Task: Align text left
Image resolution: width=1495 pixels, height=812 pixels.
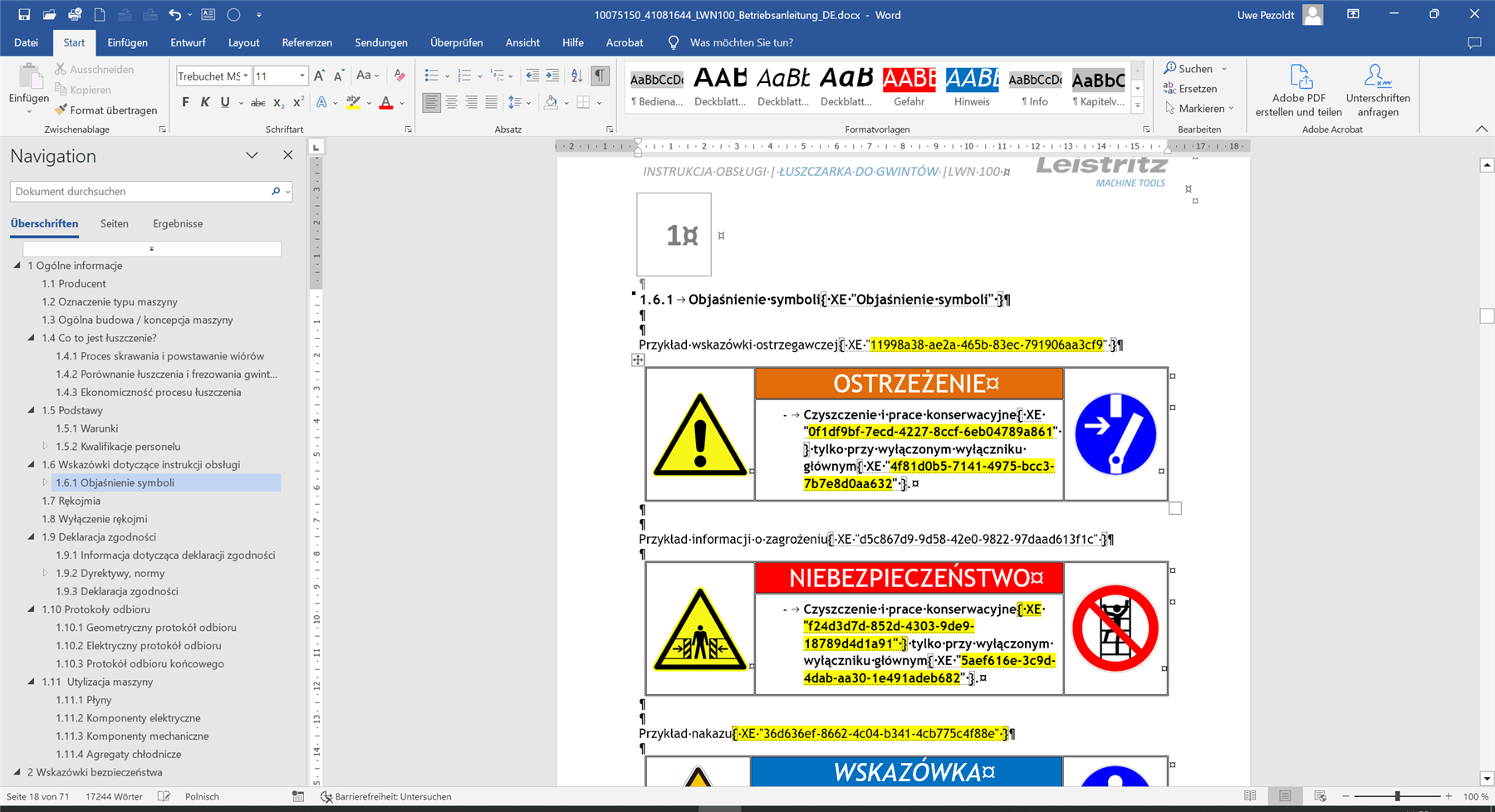Action: [x=431, y=102]
